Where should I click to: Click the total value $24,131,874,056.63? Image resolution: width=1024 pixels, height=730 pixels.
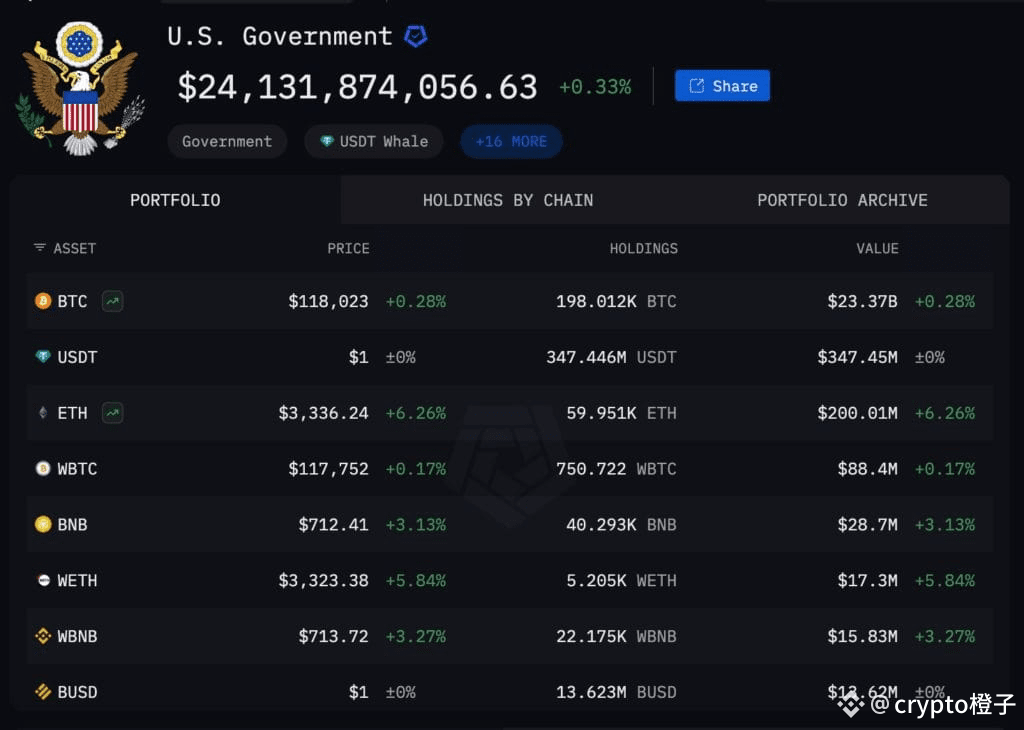coord(357,87)
